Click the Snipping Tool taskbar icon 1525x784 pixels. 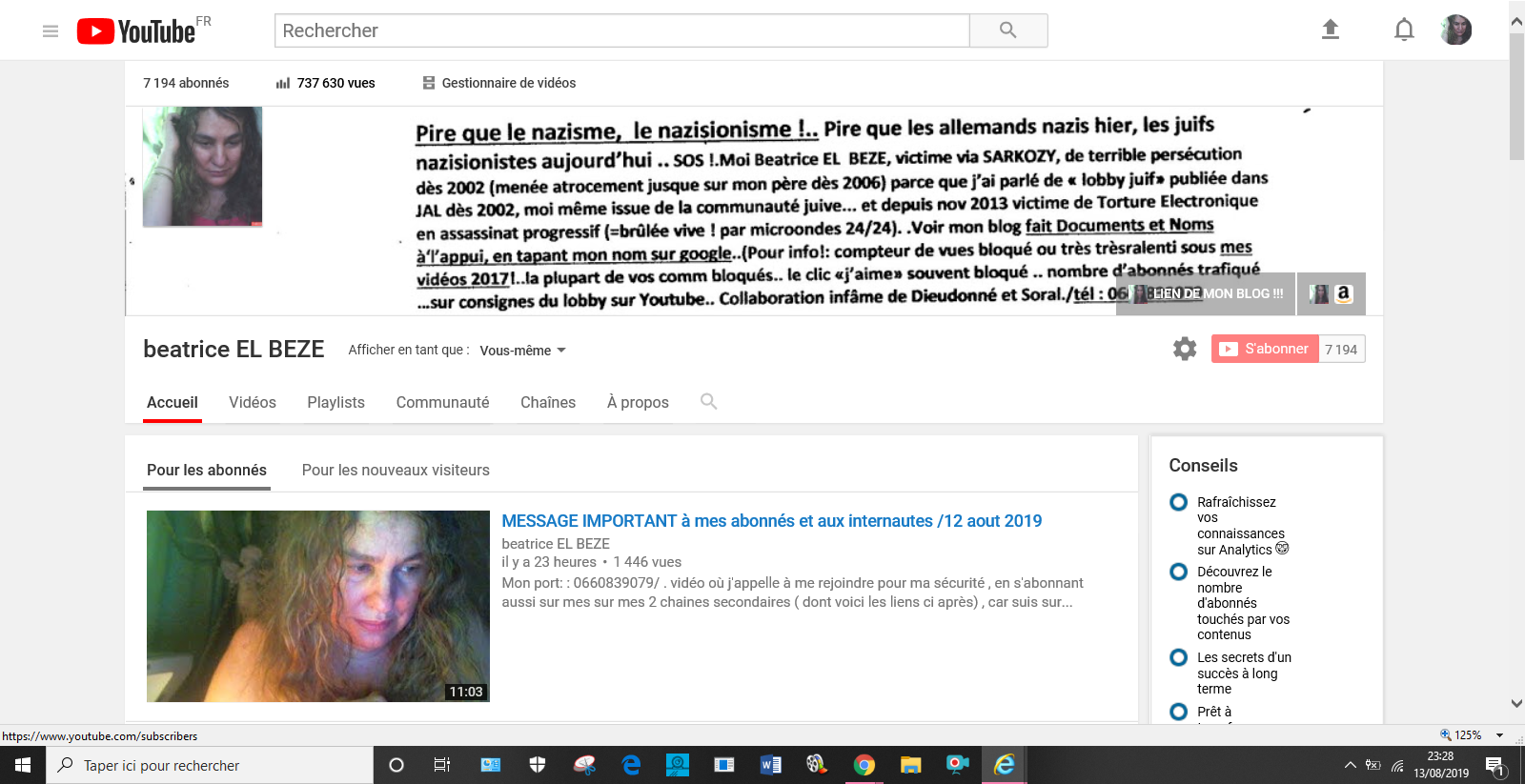(x=584, y=765)
